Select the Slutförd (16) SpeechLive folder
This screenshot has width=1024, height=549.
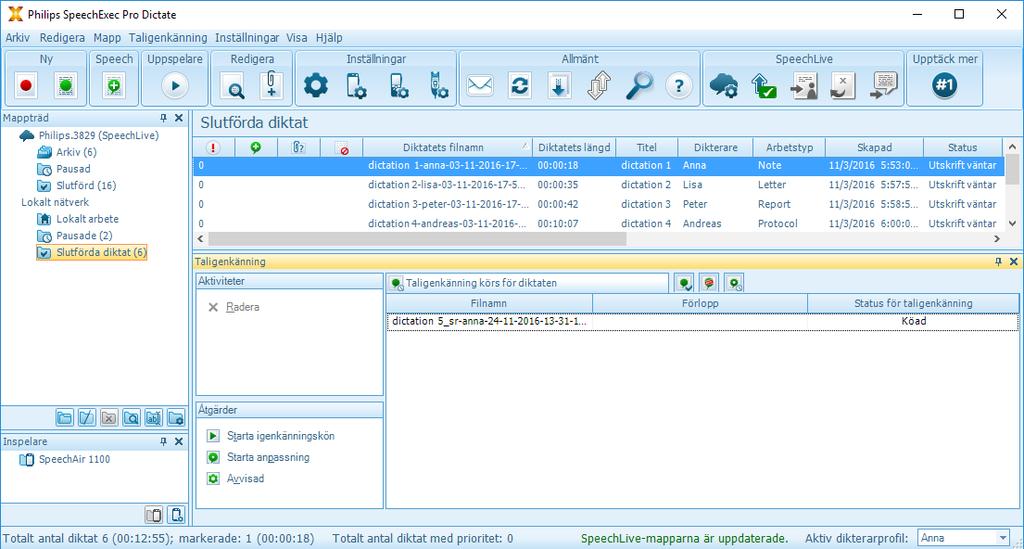tap(86, 185)
